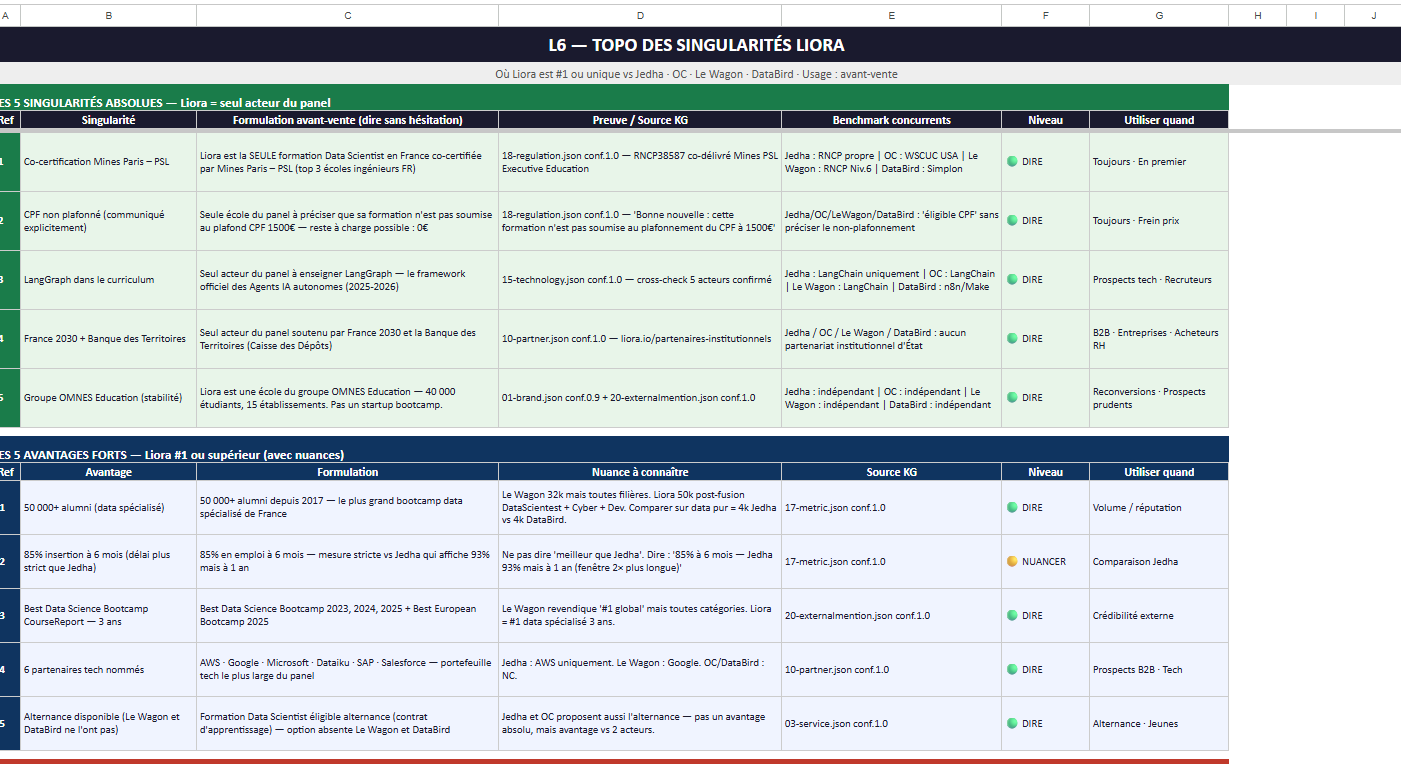The image size is (1401, 764).
Task: Click the green status dot beside Co-certification Mines Paris
Action: [1012, 161]
